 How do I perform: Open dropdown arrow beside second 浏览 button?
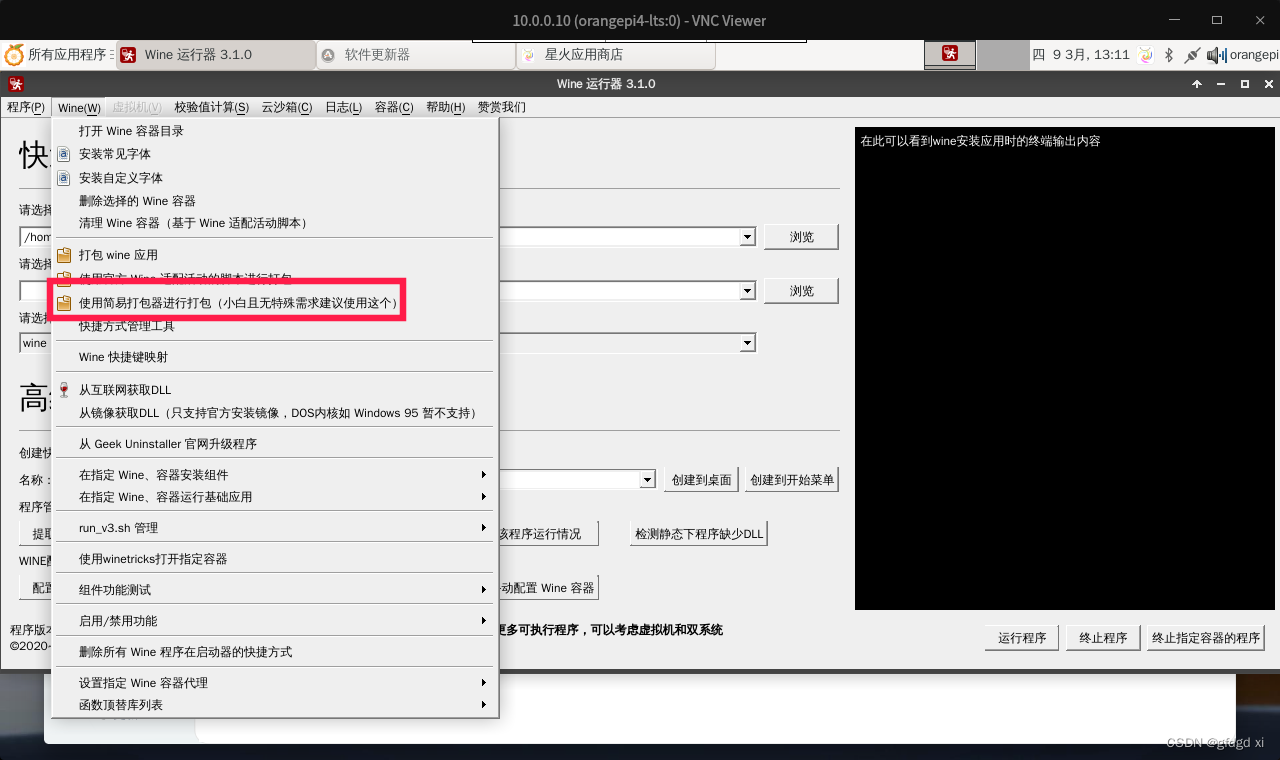(747, 291)
